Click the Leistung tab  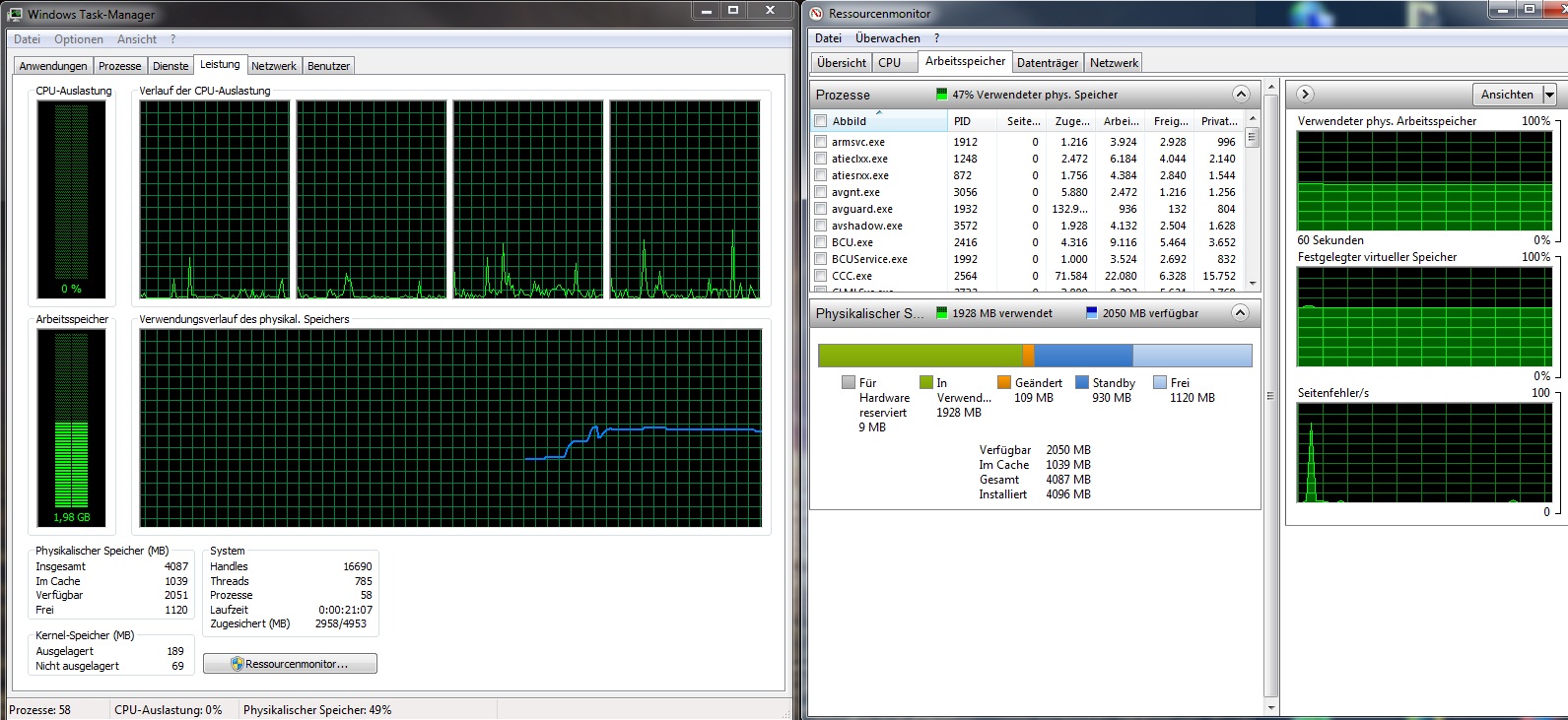click(x=220, y=64)
